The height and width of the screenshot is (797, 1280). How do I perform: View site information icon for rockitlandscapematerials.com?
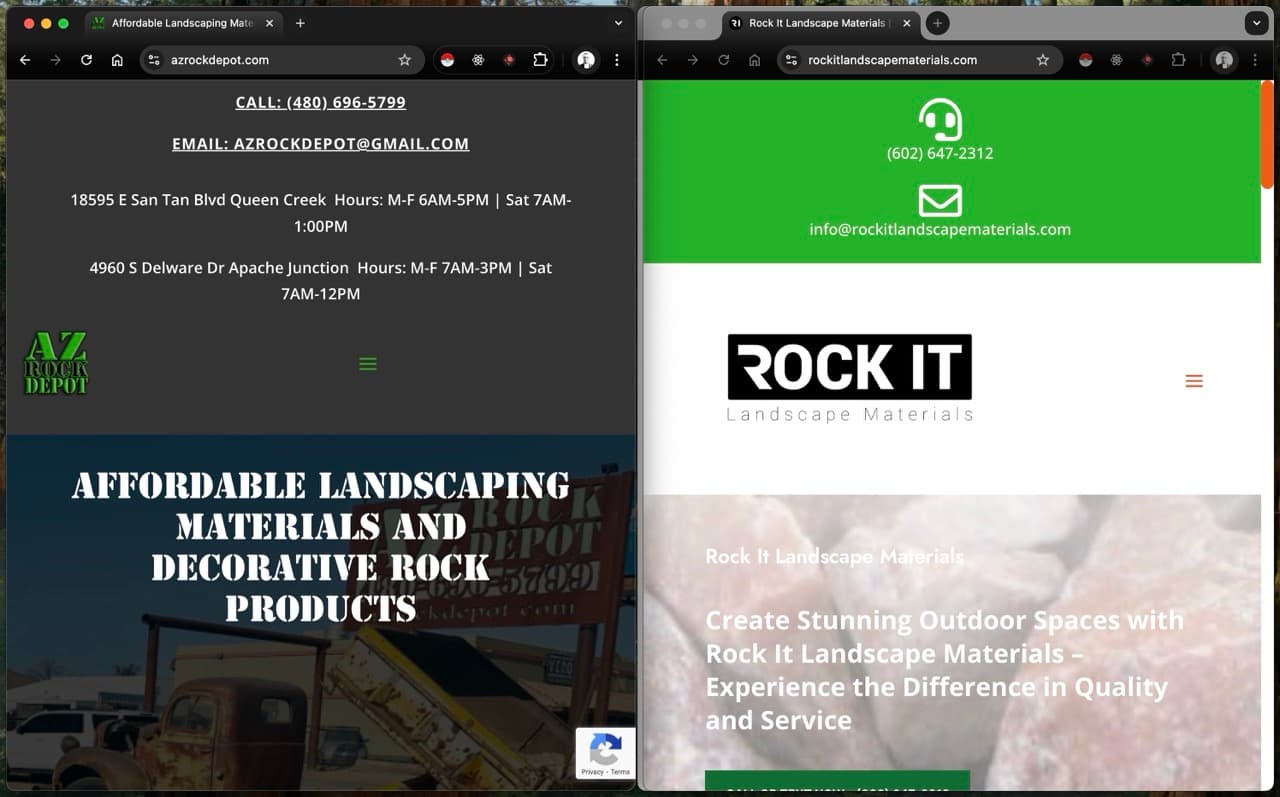(792, 60)
